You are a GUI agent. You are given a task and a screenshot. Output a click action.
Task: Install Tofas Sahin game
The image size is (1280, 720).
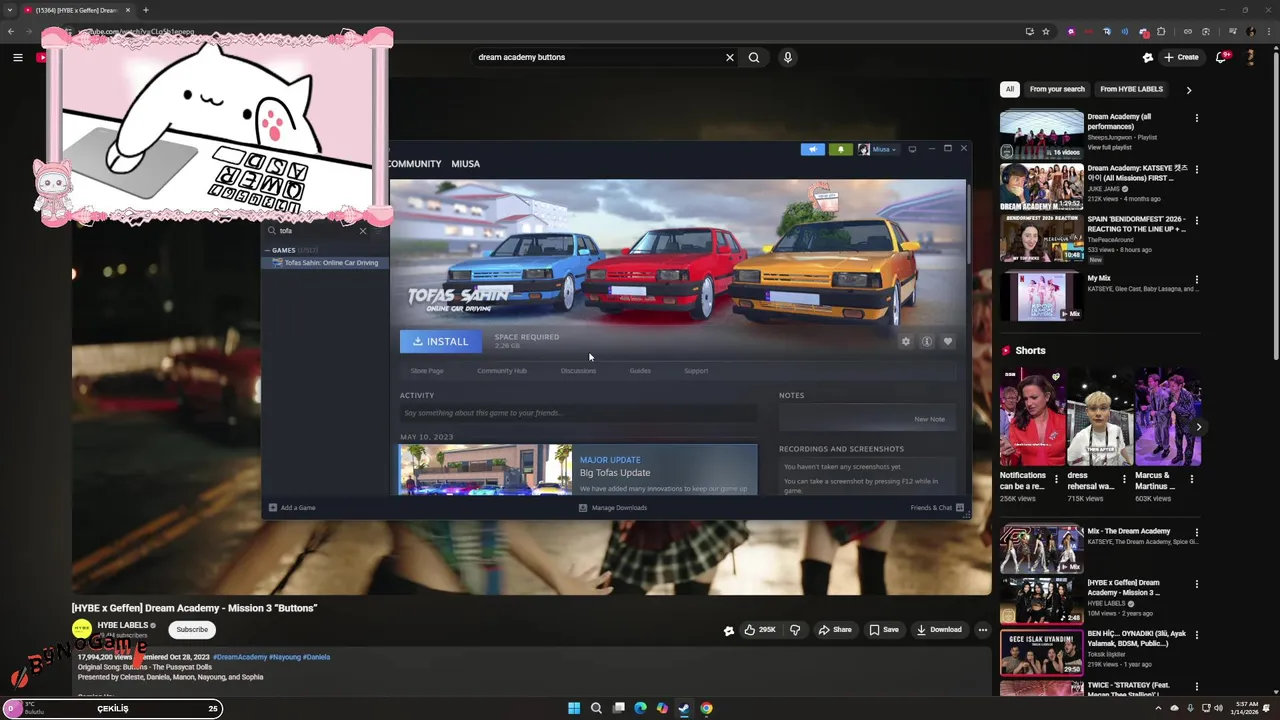pyautogui.click(x=441, y=341)
